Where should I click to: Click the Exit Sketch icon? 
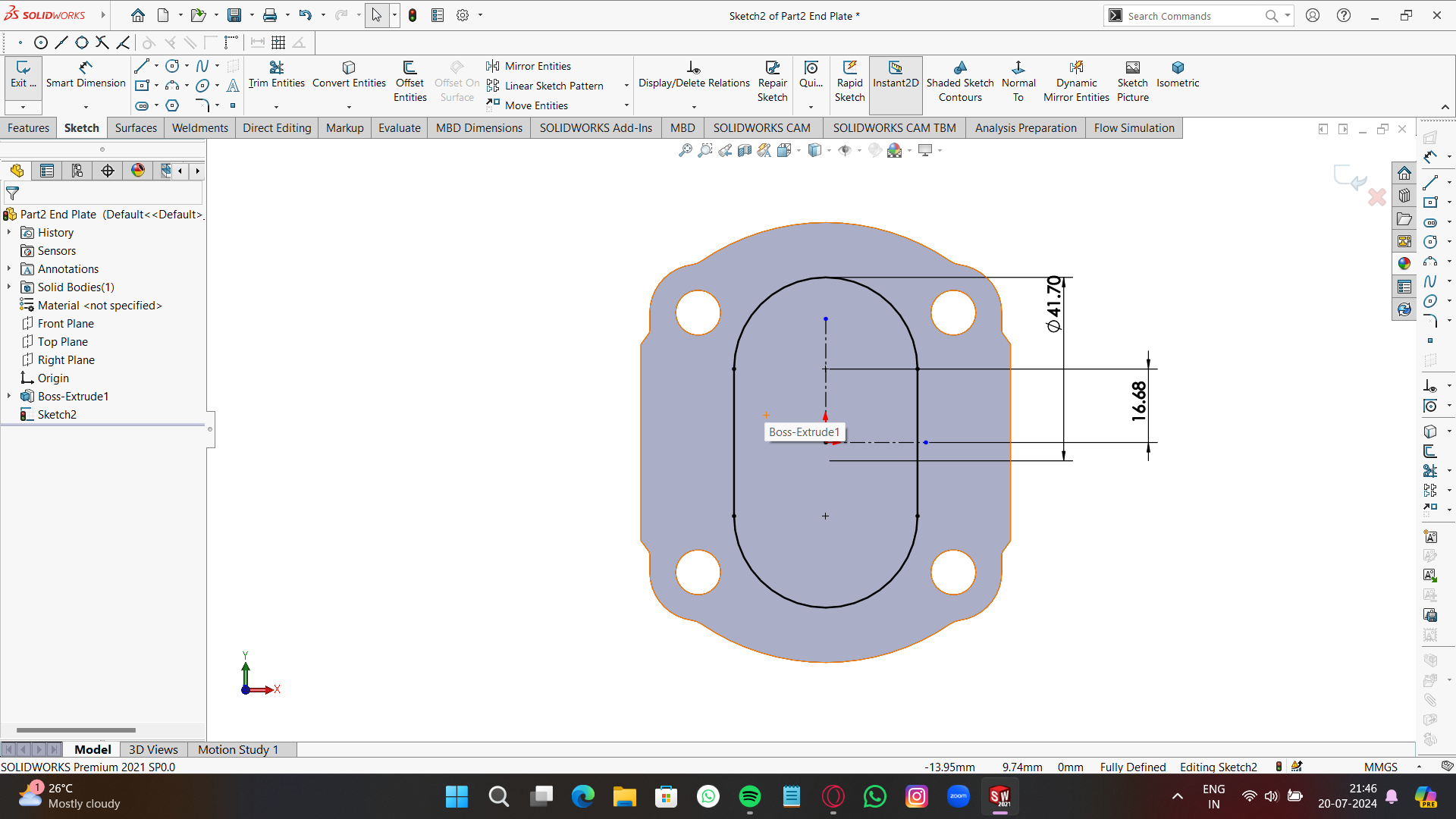(x=23, y=74)
